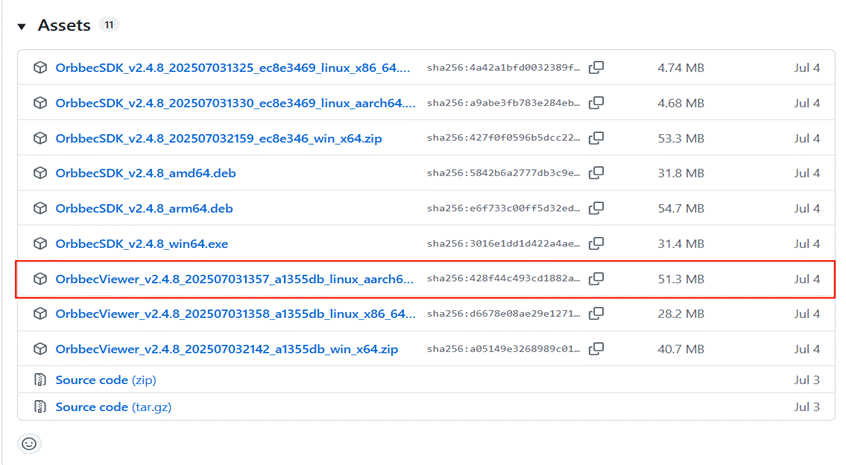Click package icon beside arm64.deb
The height and width of the screenshot is (465, 846).
pos(40,208)
